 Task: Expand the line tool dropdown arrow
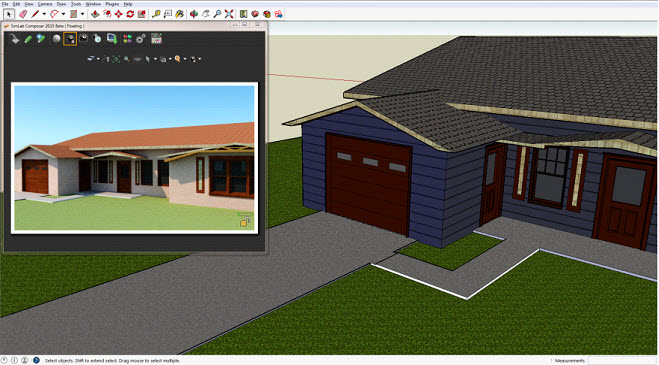pos(44,14)
